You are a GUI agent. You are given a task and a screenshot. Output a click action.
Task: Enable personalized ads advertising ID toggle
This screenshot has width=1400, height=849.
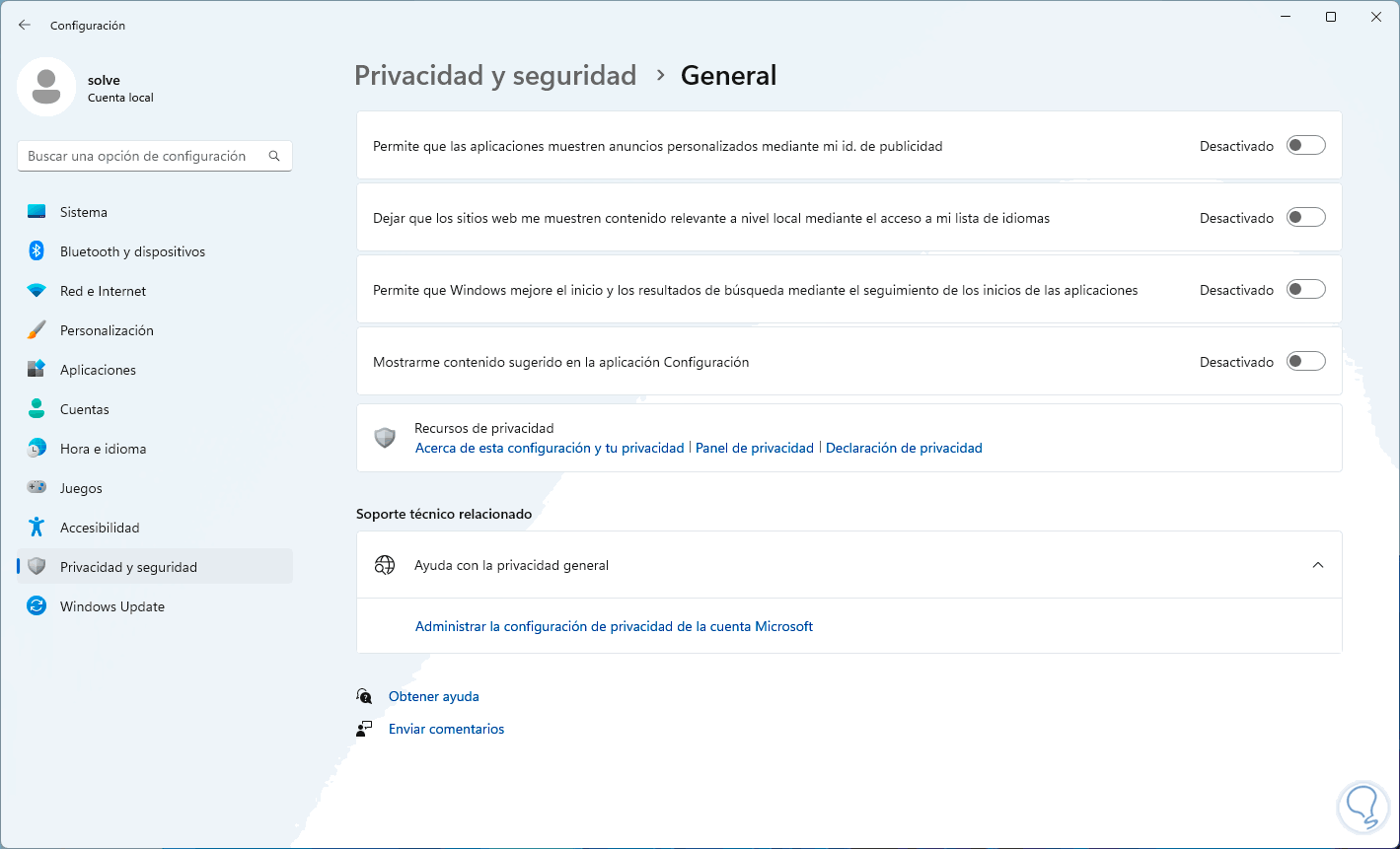pyautogui.click(x=1305, y=146)
